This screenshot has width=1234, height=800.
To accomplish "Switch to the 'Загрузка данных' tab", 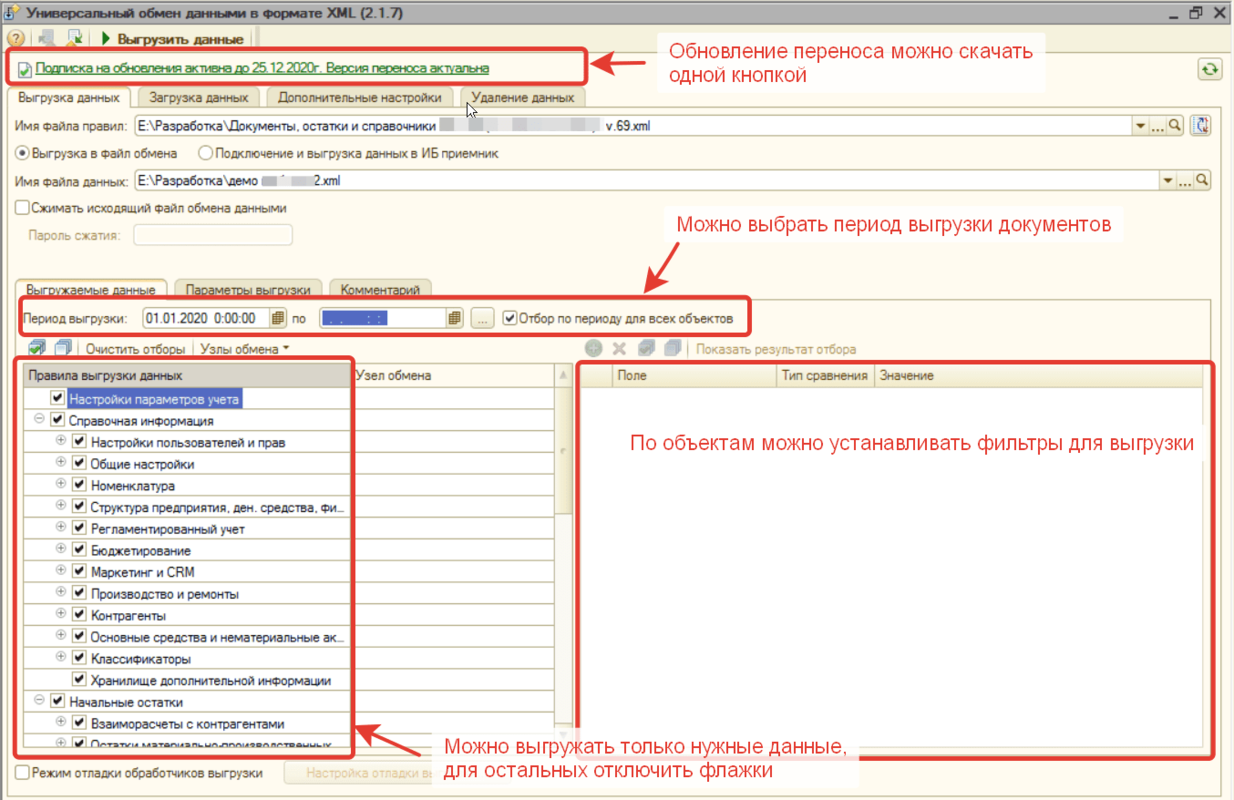I will [x=198, y=98].
